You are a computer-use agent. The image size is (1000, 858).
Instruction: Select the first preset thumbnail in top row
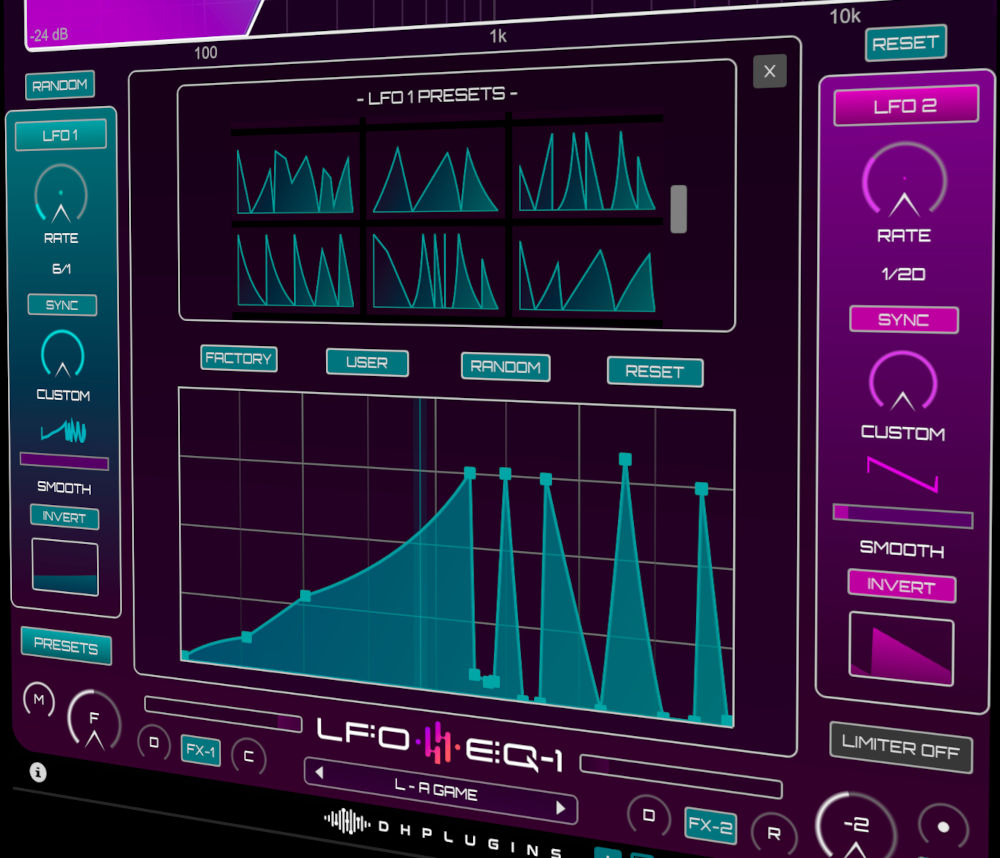point(295,181)
